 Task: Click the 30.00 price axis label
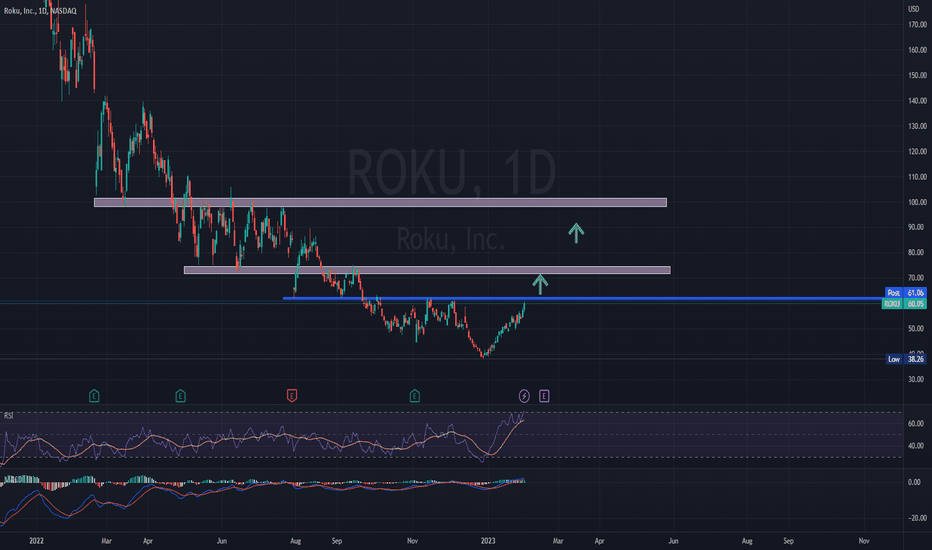pos(916,379)
